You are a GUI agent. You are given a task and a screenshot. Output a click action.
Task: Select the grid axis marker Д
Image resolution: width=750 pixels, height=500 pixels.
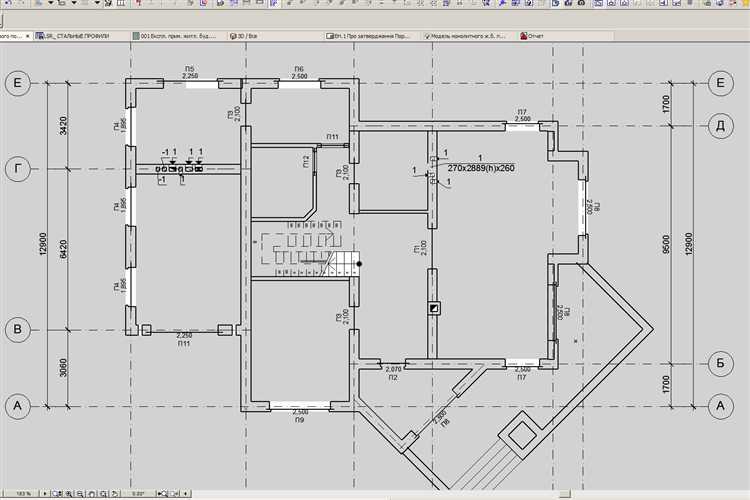pos(720,126)
